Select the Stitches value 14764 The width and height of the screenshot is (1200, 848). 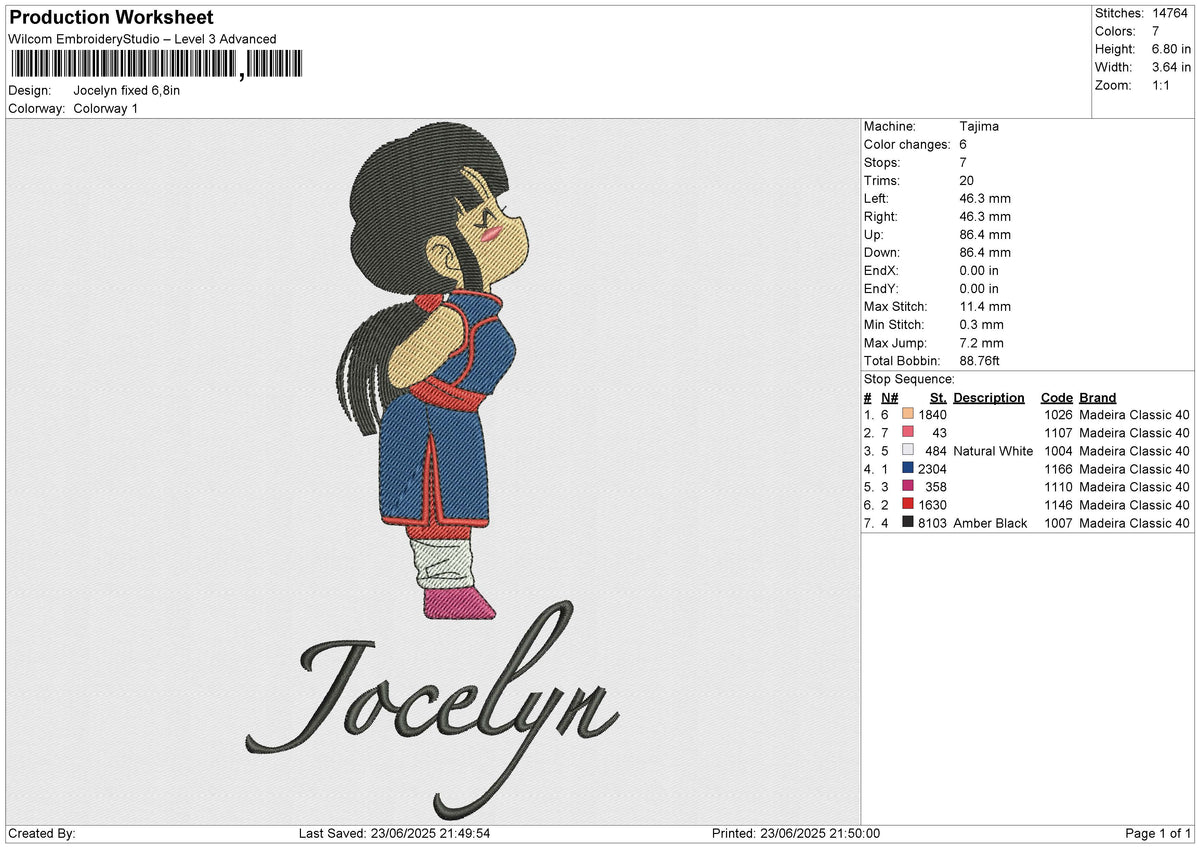(x=1172, y=13)
